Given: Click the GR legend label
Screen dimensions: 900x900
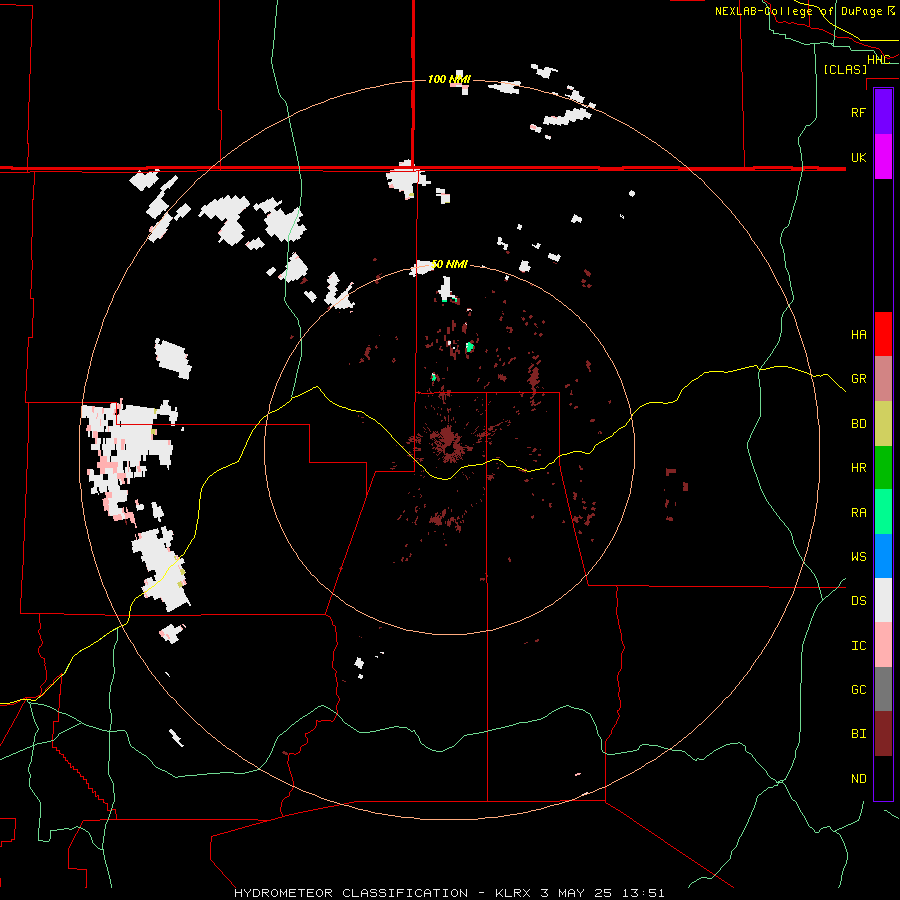Looking at the screenshot, I should [858, 378].
